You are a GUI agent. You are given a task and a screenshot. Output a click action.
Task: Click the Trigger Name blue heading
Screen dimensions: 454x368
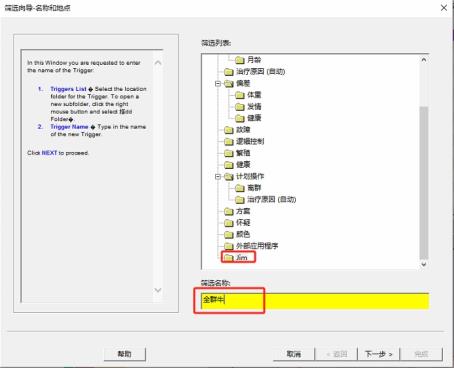[x=69, y=127]
